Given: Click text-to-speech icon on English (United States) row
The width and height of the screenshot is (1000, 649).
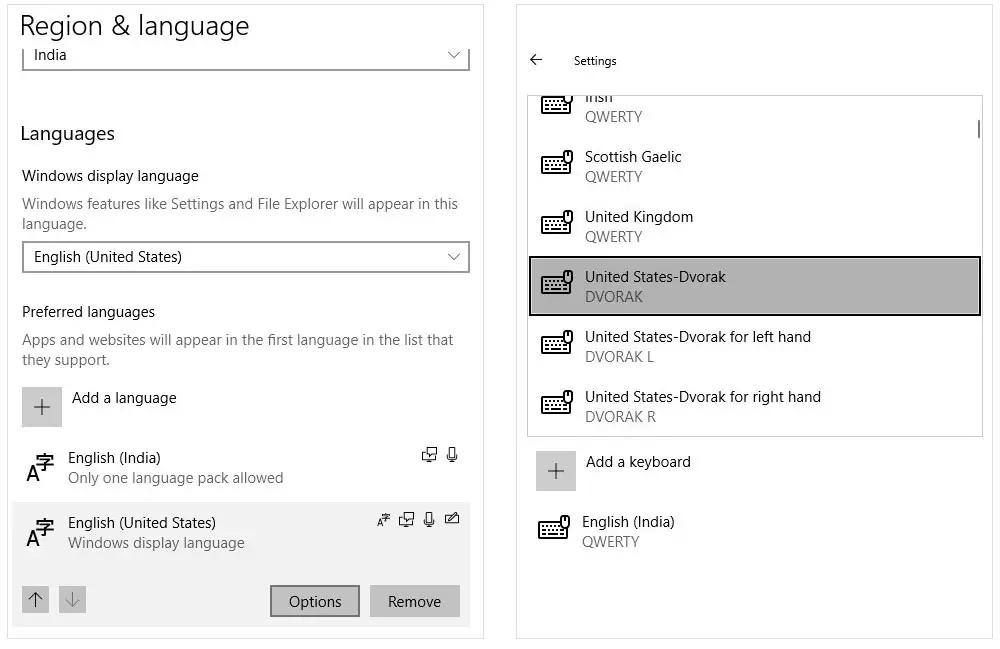Looking at the screenshot, I should click(406, 520).
